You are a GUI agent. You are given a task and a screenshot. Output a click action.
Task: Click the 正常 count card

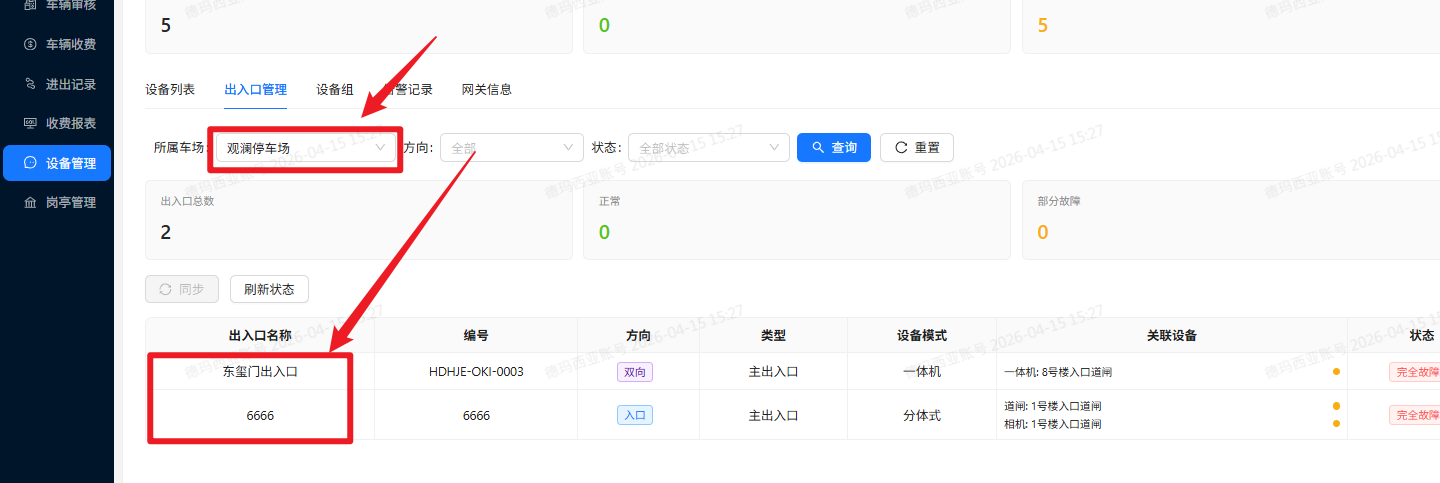click(797, 220)
